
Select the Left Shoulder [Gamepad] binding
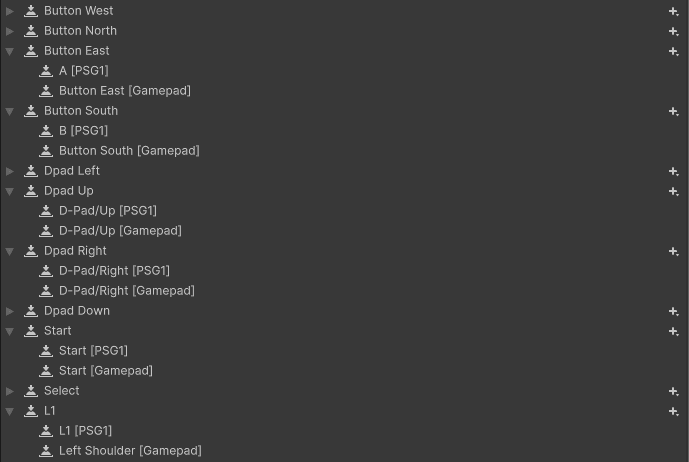[130, 451]
